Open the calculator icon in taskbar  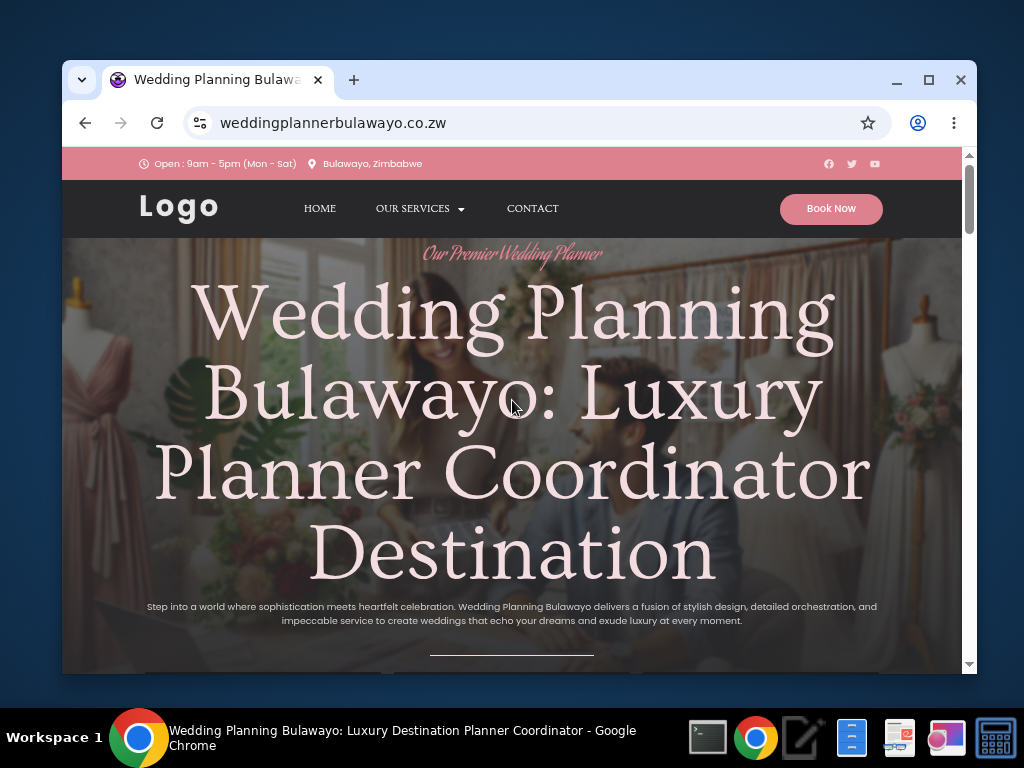(x=995, y=738)
